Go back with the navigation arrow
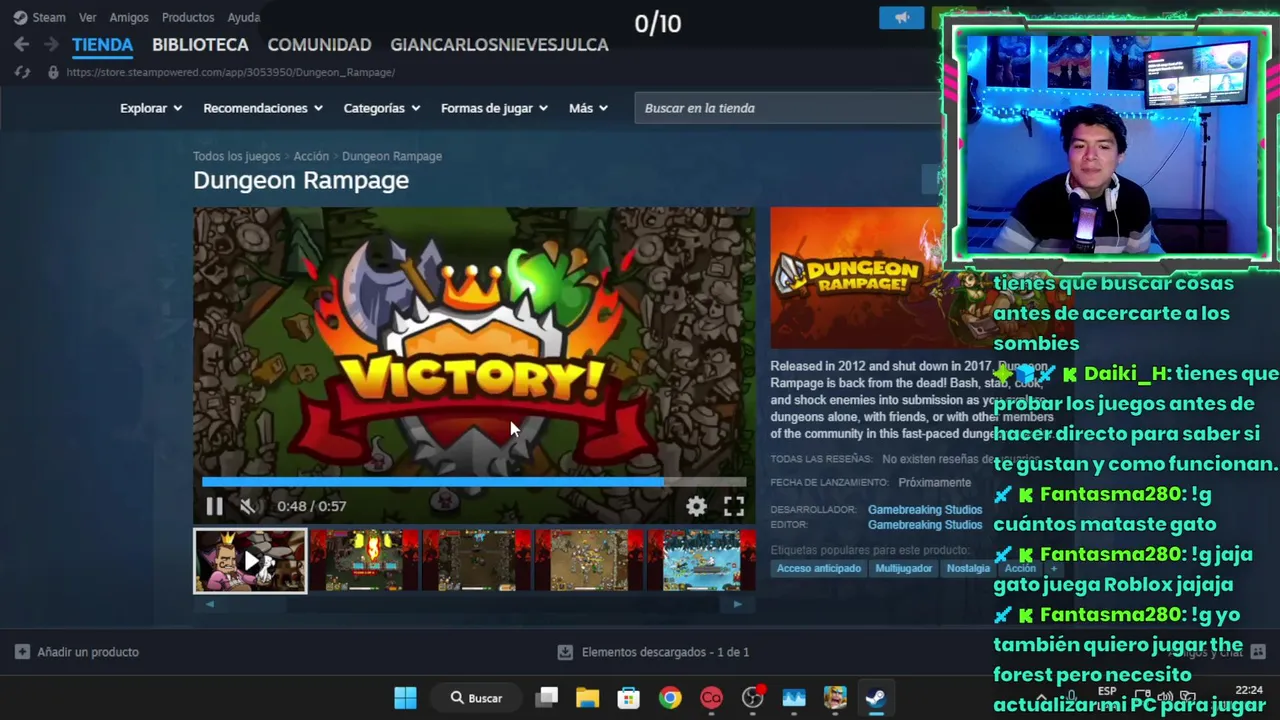Screen dimensions: 1280x720 (22, 44)
